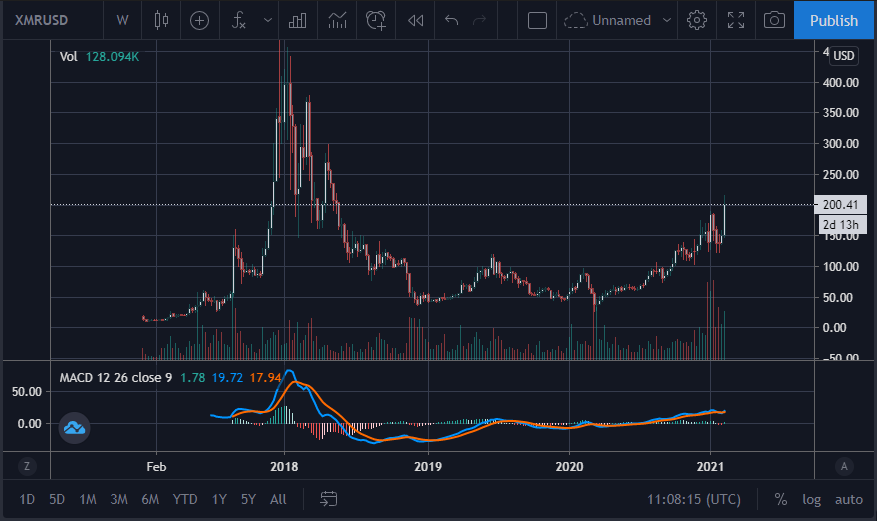Set range to 5D

(x=57, y=499)
